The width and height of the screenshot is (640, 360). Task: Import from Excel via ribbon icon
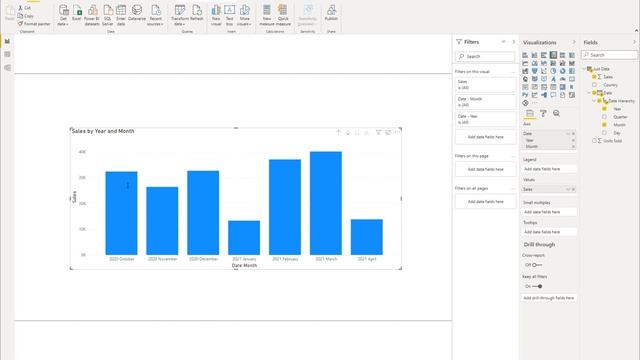(77, 13)
